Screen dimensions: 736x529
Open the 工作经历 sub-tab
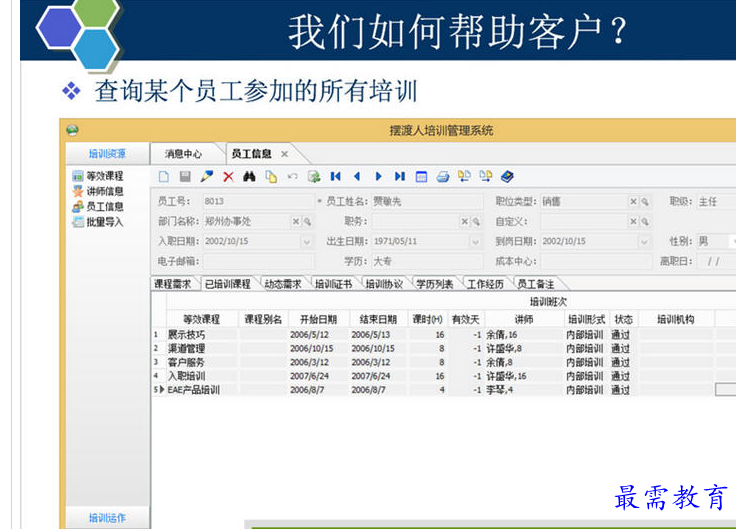(485, 284)
